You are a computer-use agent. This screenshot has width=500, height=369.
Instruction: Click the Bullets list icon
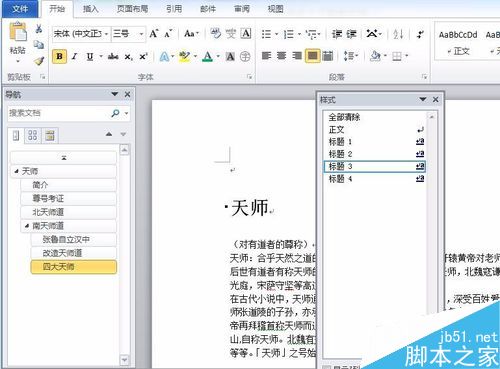click(266, 34)
